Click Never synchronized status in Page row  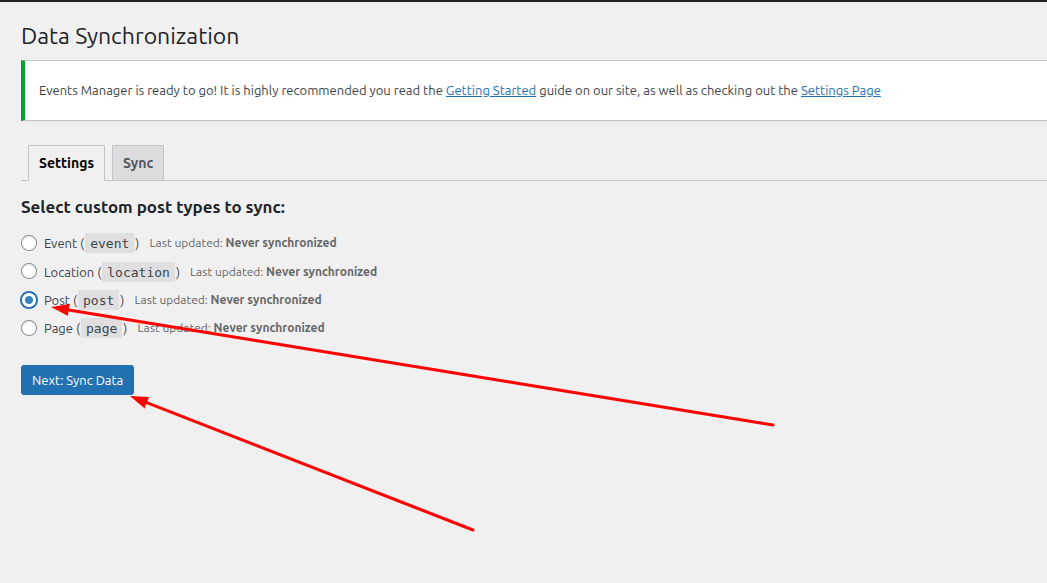[269, 328]
